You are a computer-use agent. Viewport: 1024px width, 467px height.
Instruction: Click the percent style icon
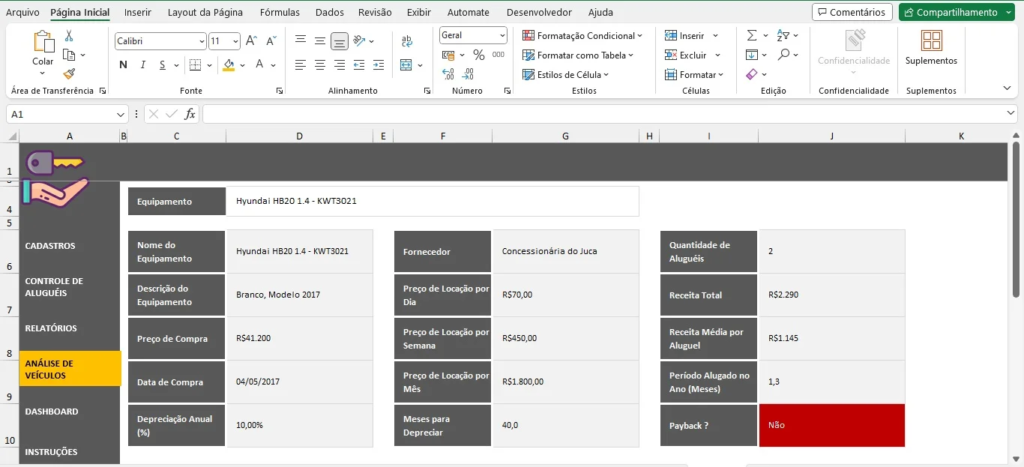point(479,55)
